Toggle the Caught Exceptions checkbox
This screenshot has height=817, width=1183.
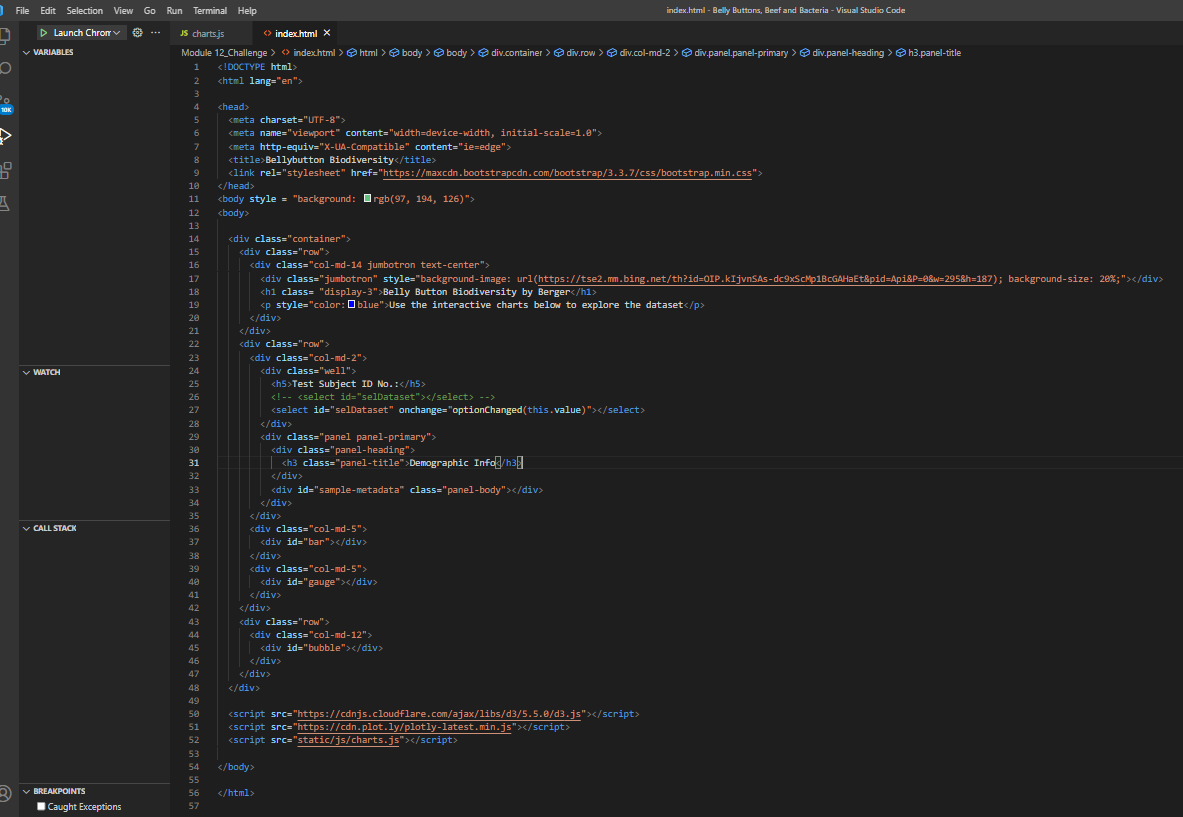coord(41,806)
